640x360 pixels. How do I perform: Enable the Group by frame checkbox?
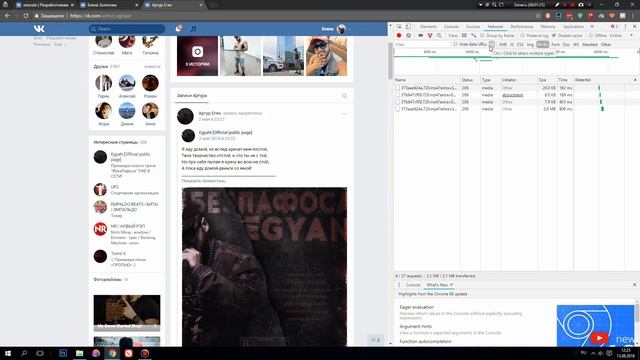[x=482, y=36]
